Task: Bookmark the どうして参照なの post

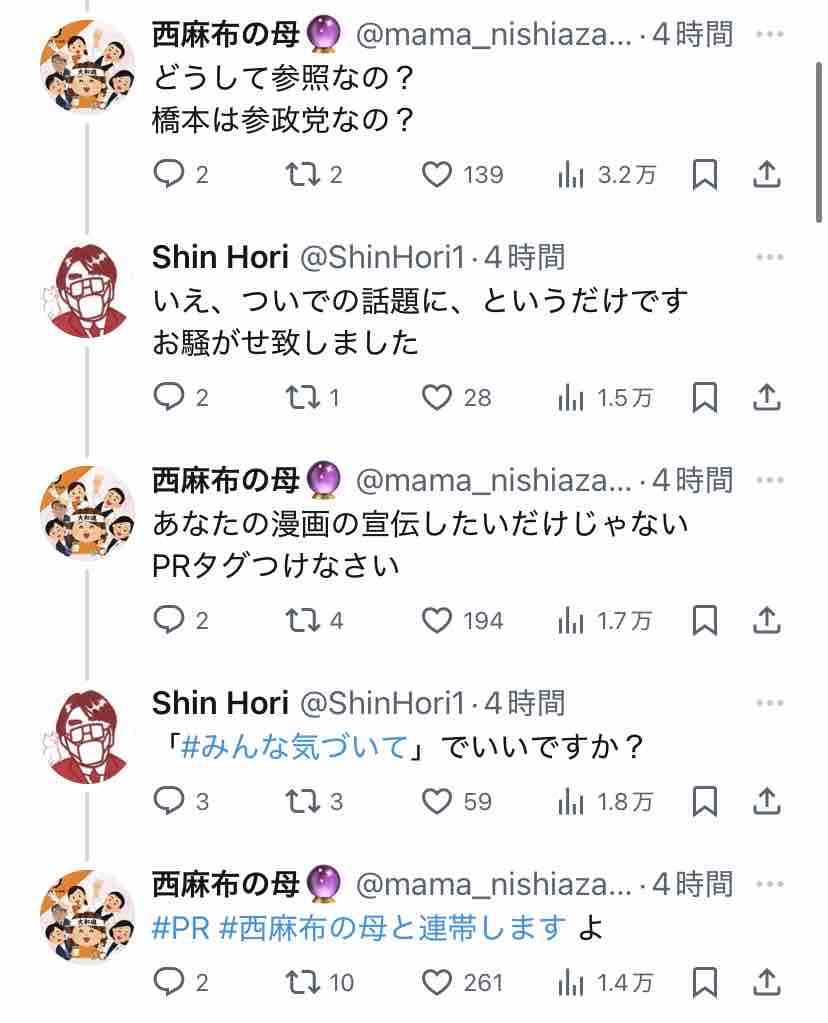Action: [705, 175]
